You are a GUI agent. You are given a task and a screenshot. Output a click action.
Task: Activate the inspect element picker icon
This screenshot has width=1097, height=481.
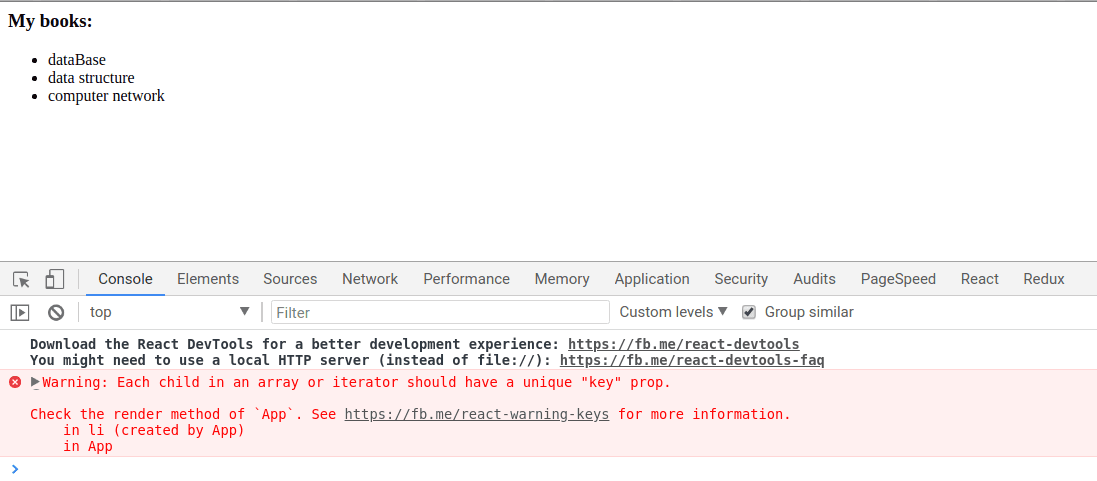(21, 279)
